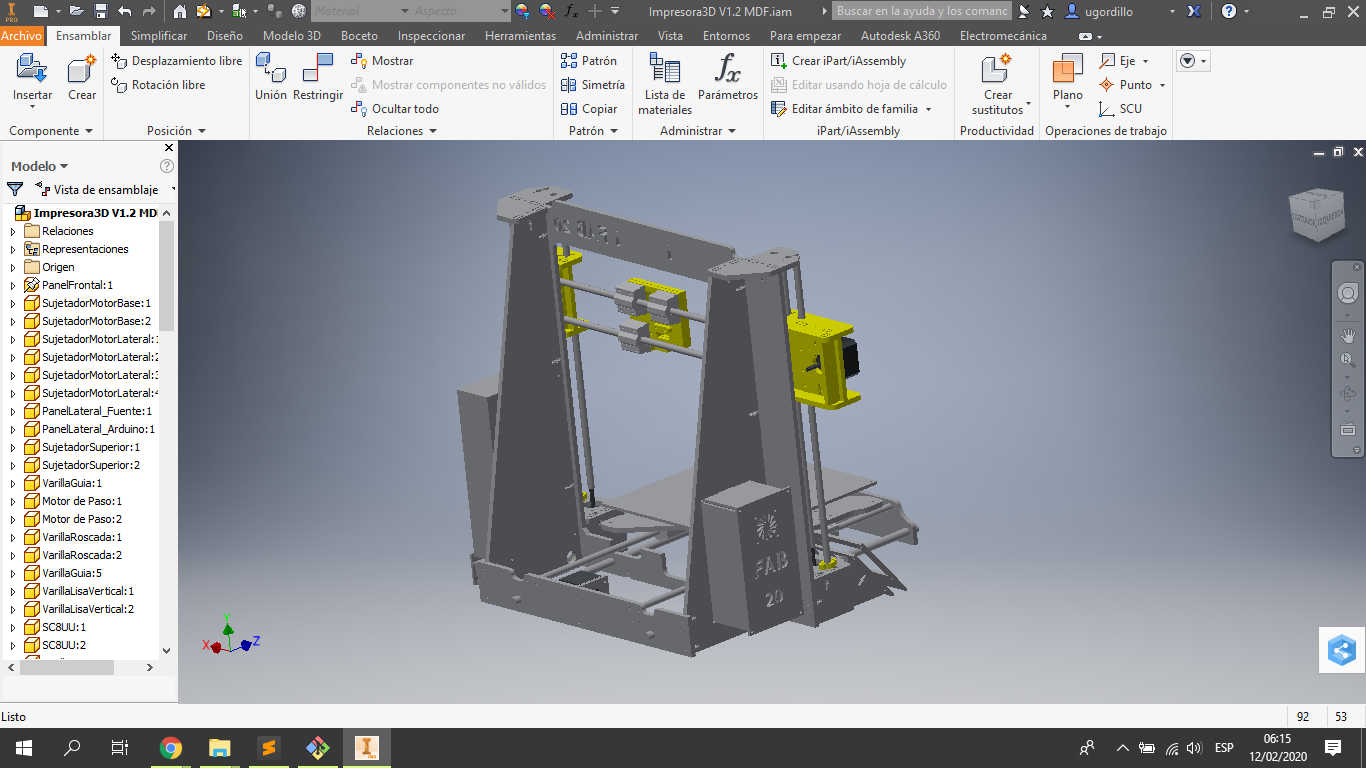Click the Punto work point tool
This screenshot has height=768, width=1366.
pos(1132,85)
